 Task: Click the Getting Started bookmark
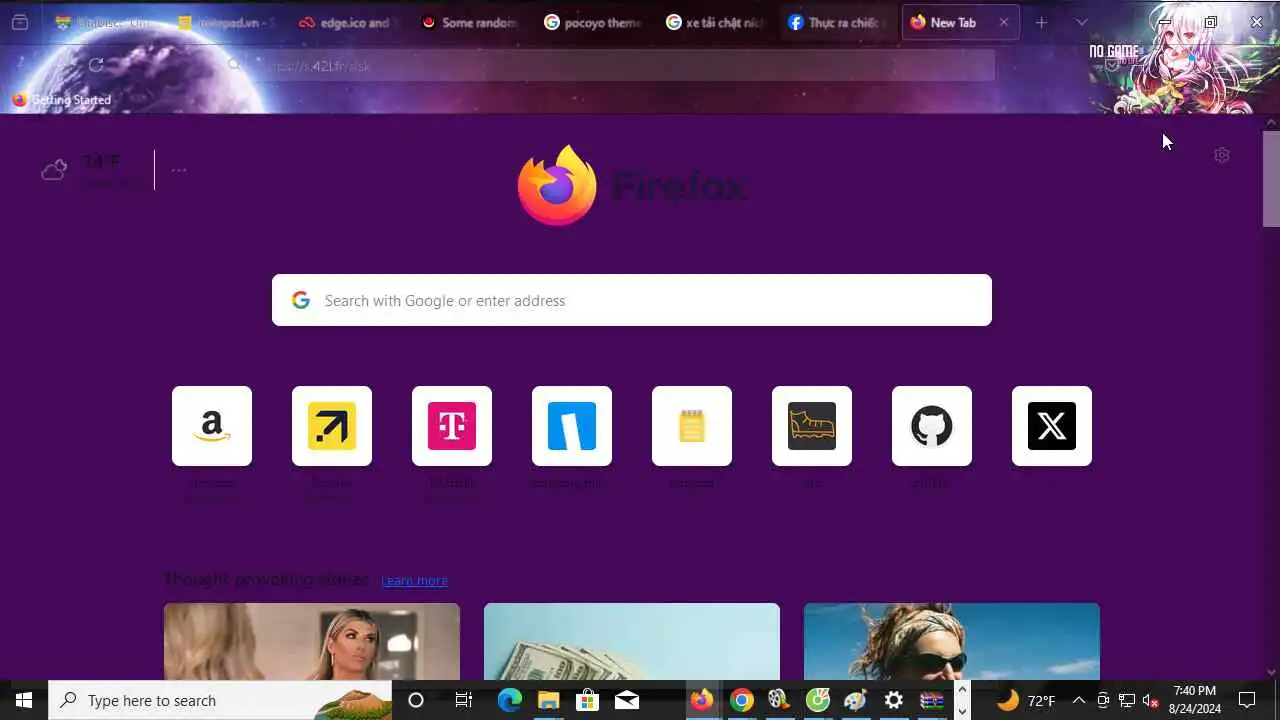62,100
